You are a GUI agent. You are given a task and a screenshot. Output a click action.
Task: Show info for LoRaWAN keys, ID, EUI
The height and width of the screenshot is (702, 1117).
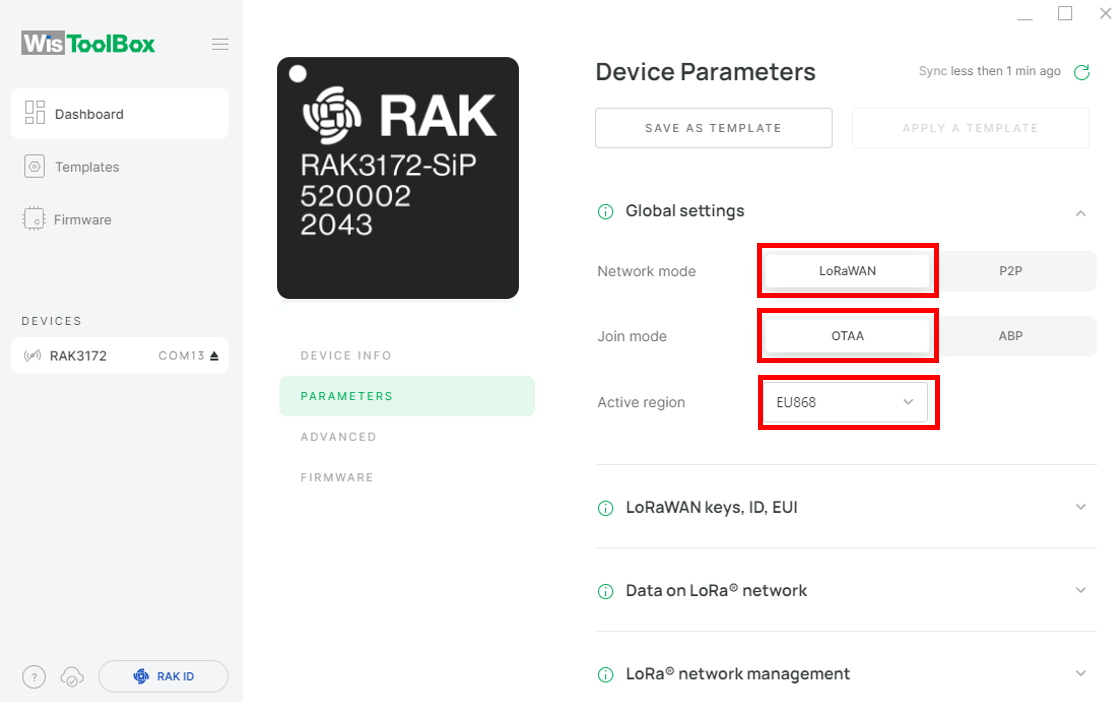pyautogui.click(x=606, y=508)
